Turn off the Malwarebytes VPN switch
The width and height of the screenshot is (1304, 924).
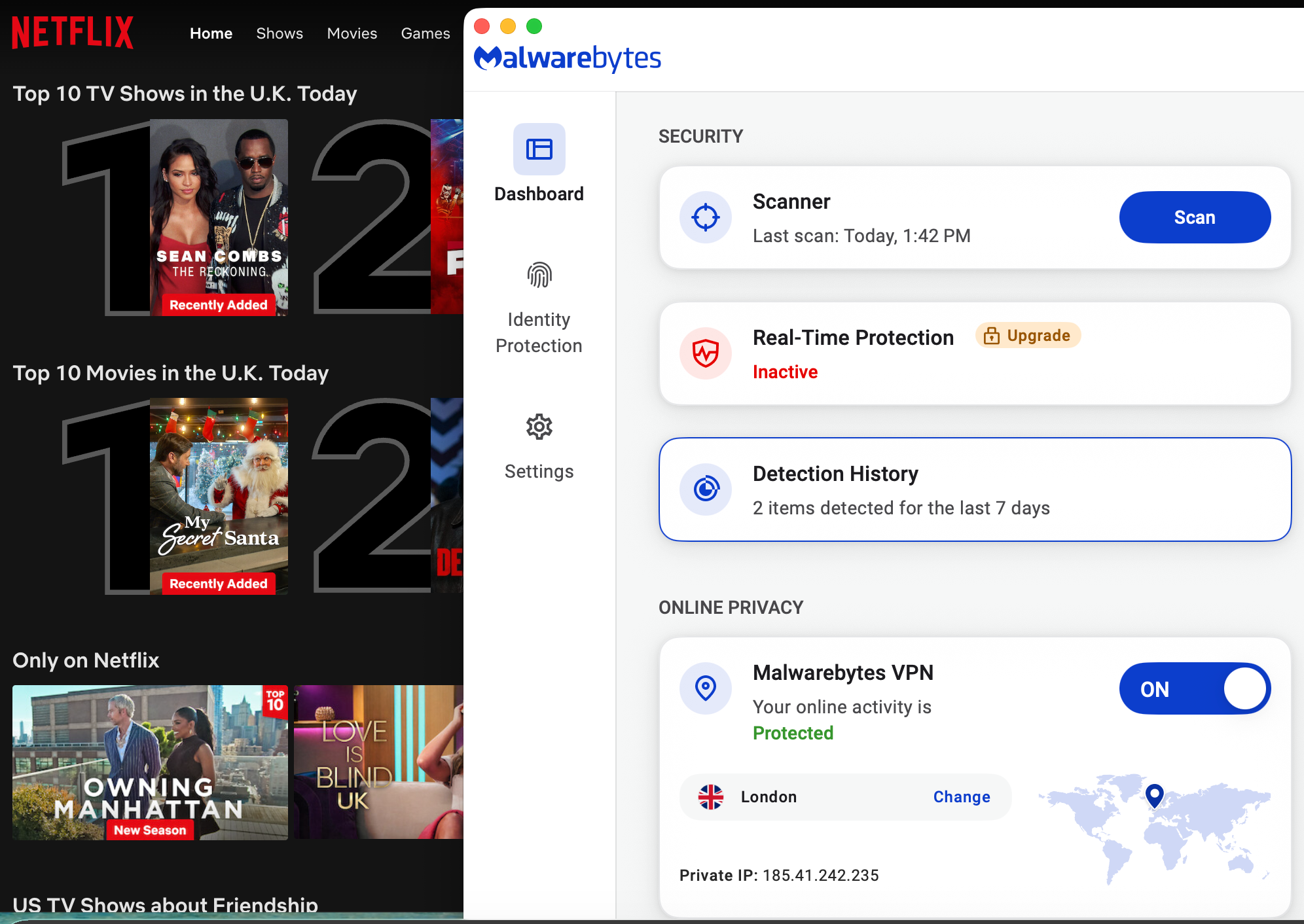coord(1194,688)
